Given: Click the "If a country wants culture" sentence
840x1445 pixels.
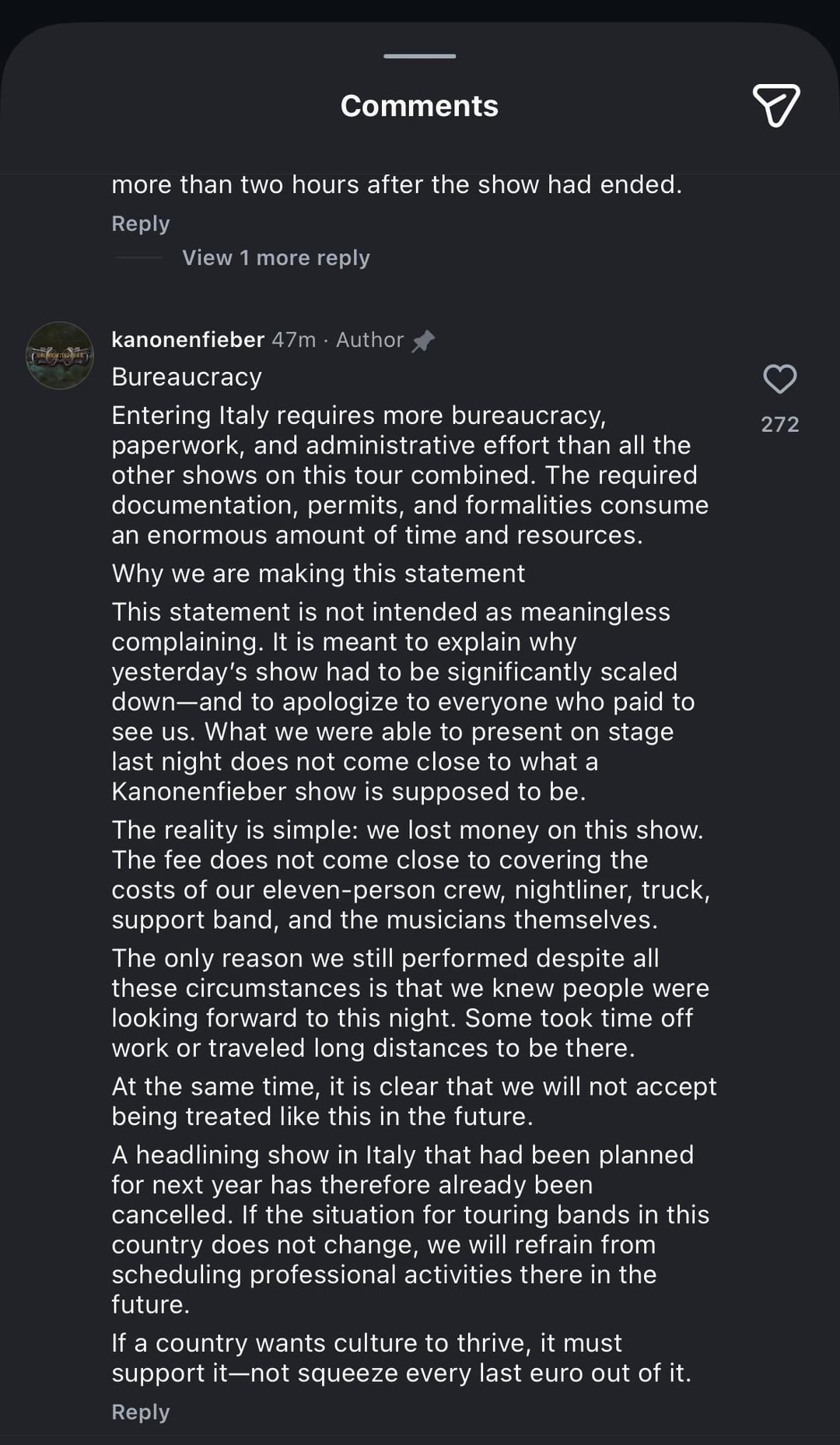Looking at the screenshot, I should pos(401,1358).
